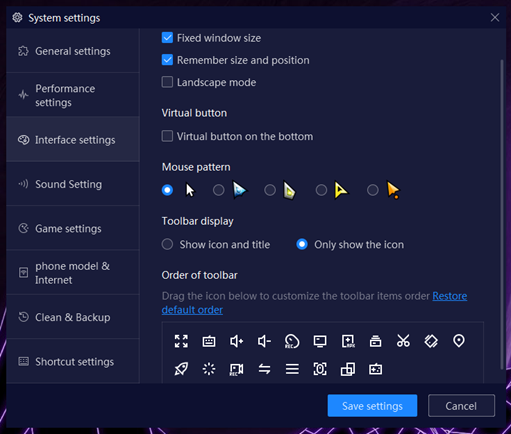Click the scissors screenshot toolbar icon
The height and width of the screenshot is (434, 511).
(403, 341)
